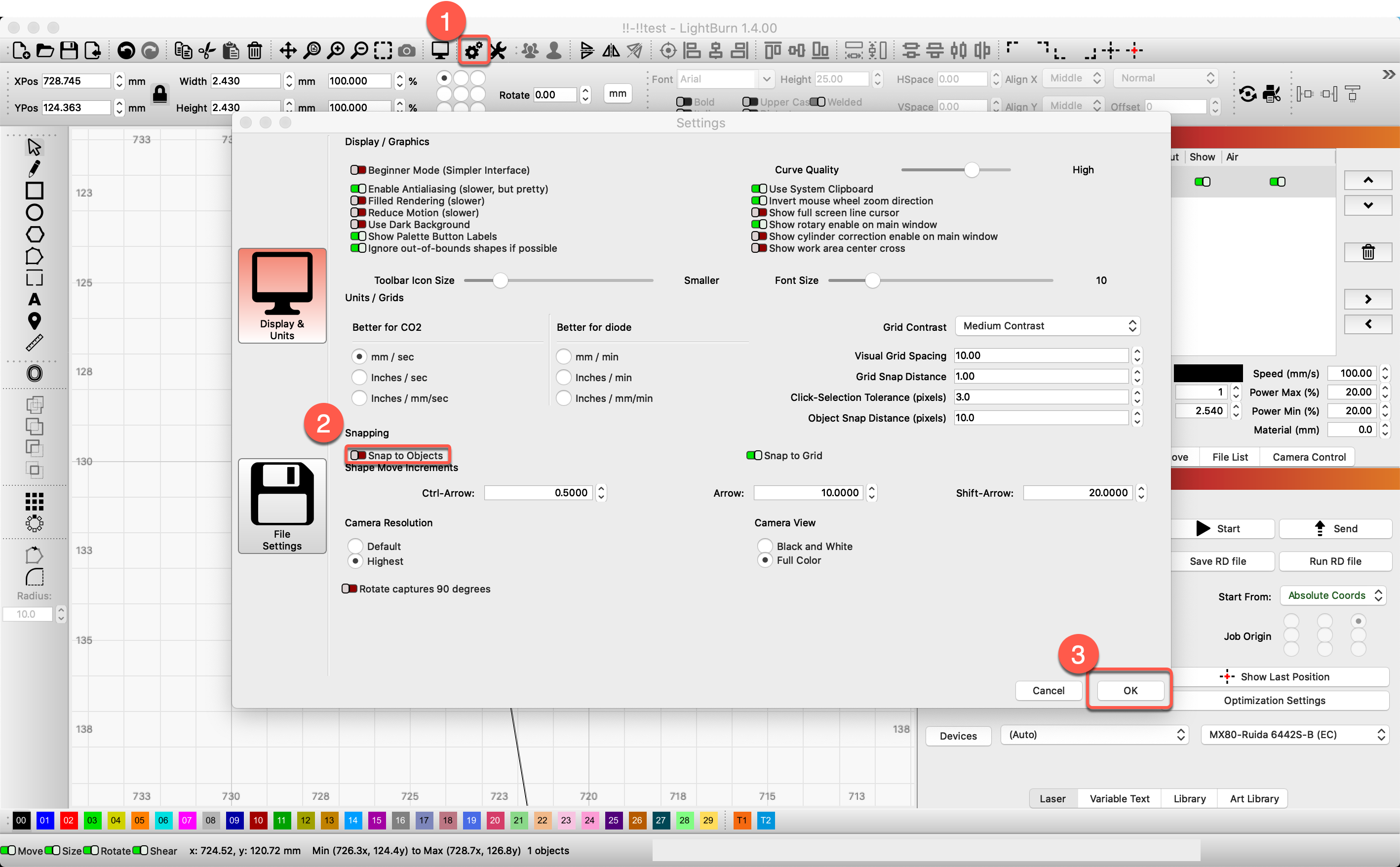Switch to the File List tab

coord(1230,457)
